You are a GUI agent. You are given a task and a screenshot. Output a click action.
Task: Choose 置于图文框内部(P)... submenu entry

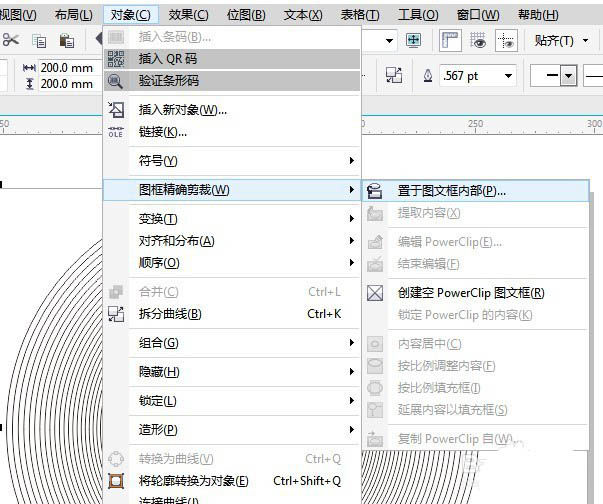476,191
